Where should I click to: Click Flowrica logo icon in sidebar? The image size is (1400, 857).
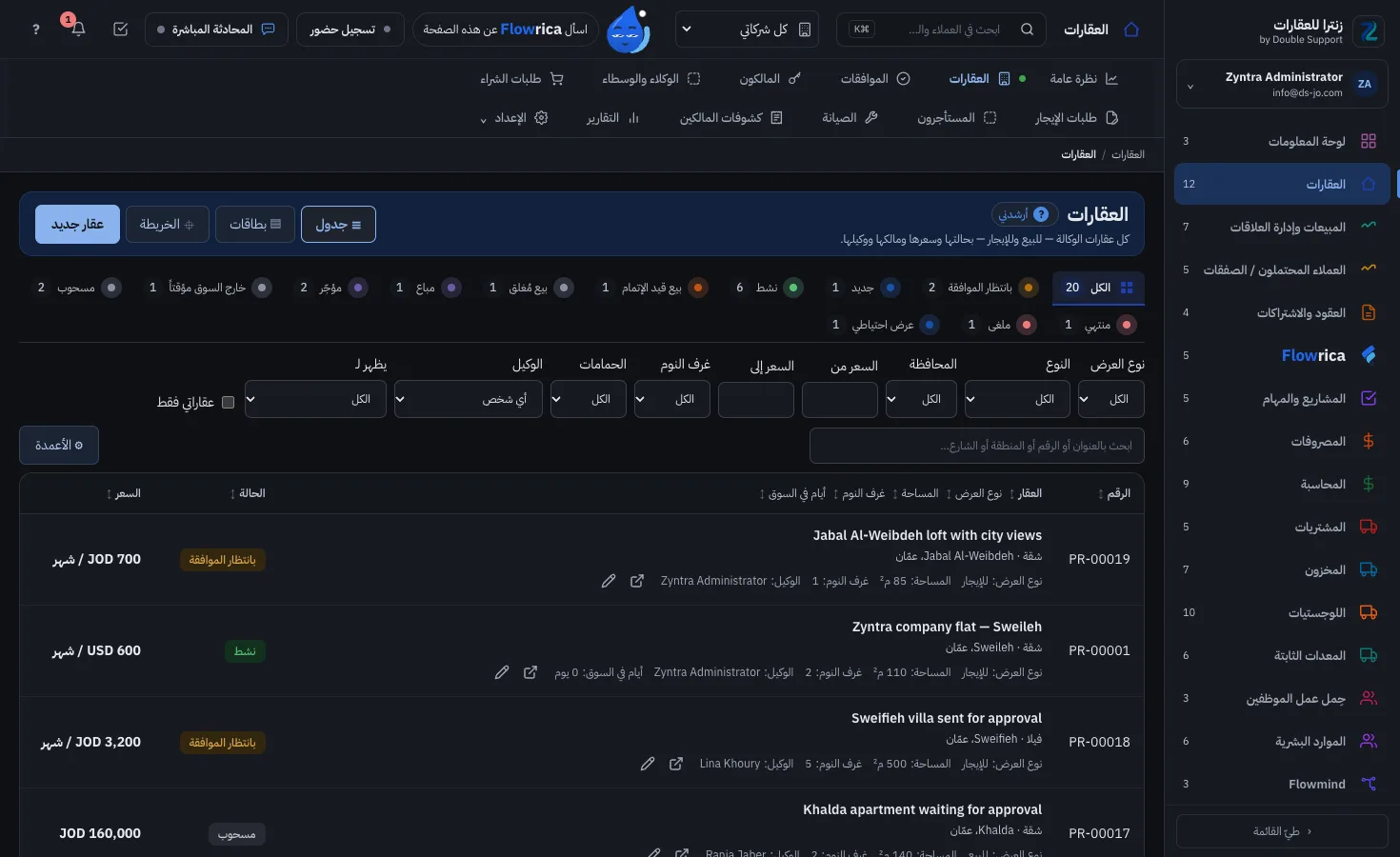pos(1369,355)
